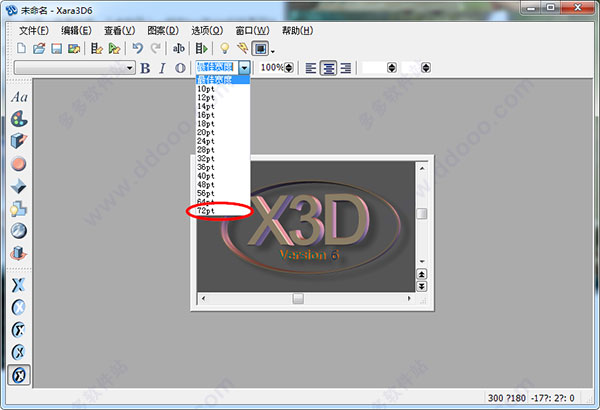The width and height of the screenshot is (600, 410).
Task: Center align the text
Action: (328, 68)
